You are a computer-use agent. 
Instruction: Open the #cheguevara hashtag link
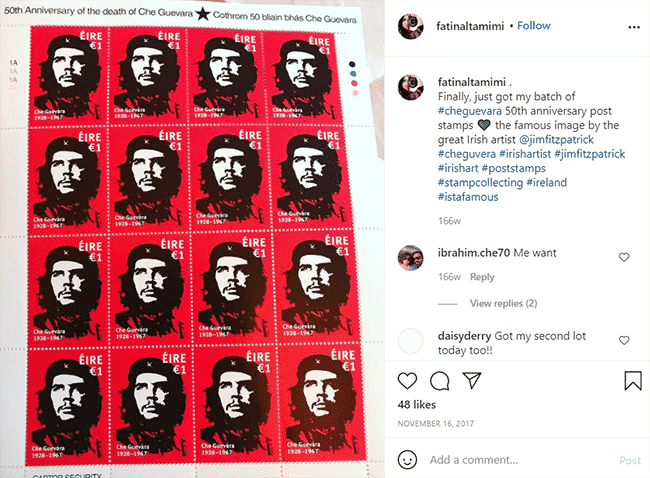470,111
